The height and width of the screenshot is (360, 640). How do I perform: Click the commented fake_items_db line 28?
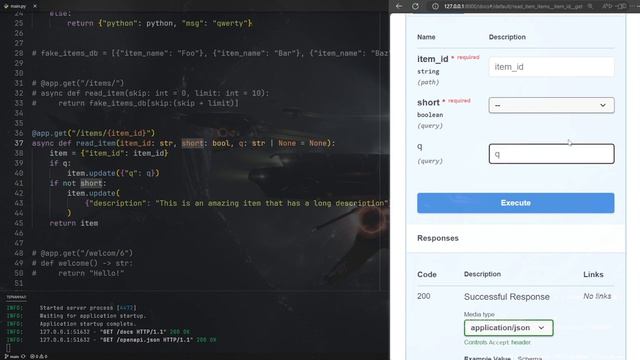point(210,53)
